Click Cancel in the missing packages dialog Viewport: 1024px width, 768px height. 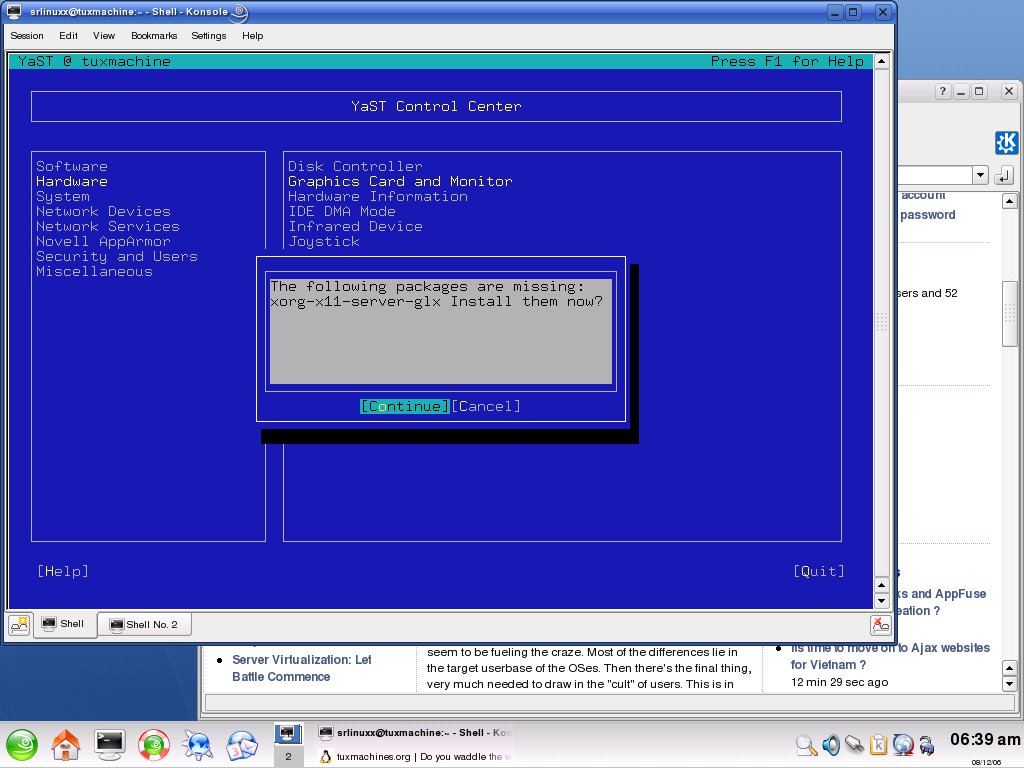pyautogui.click(x=486, y=406)
